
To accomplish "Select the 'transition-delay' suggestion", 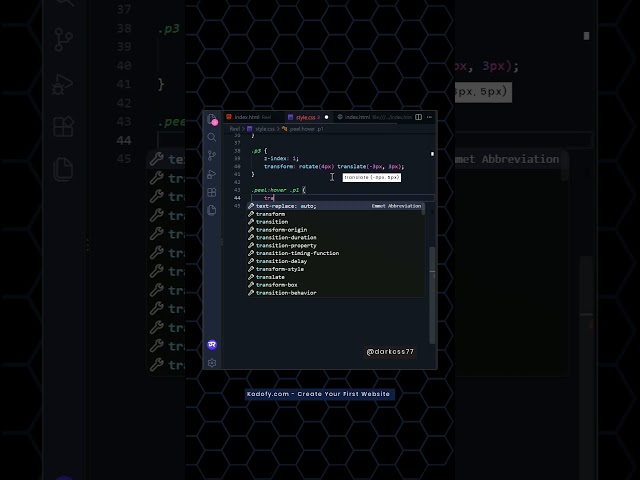I will pos(336,261).
